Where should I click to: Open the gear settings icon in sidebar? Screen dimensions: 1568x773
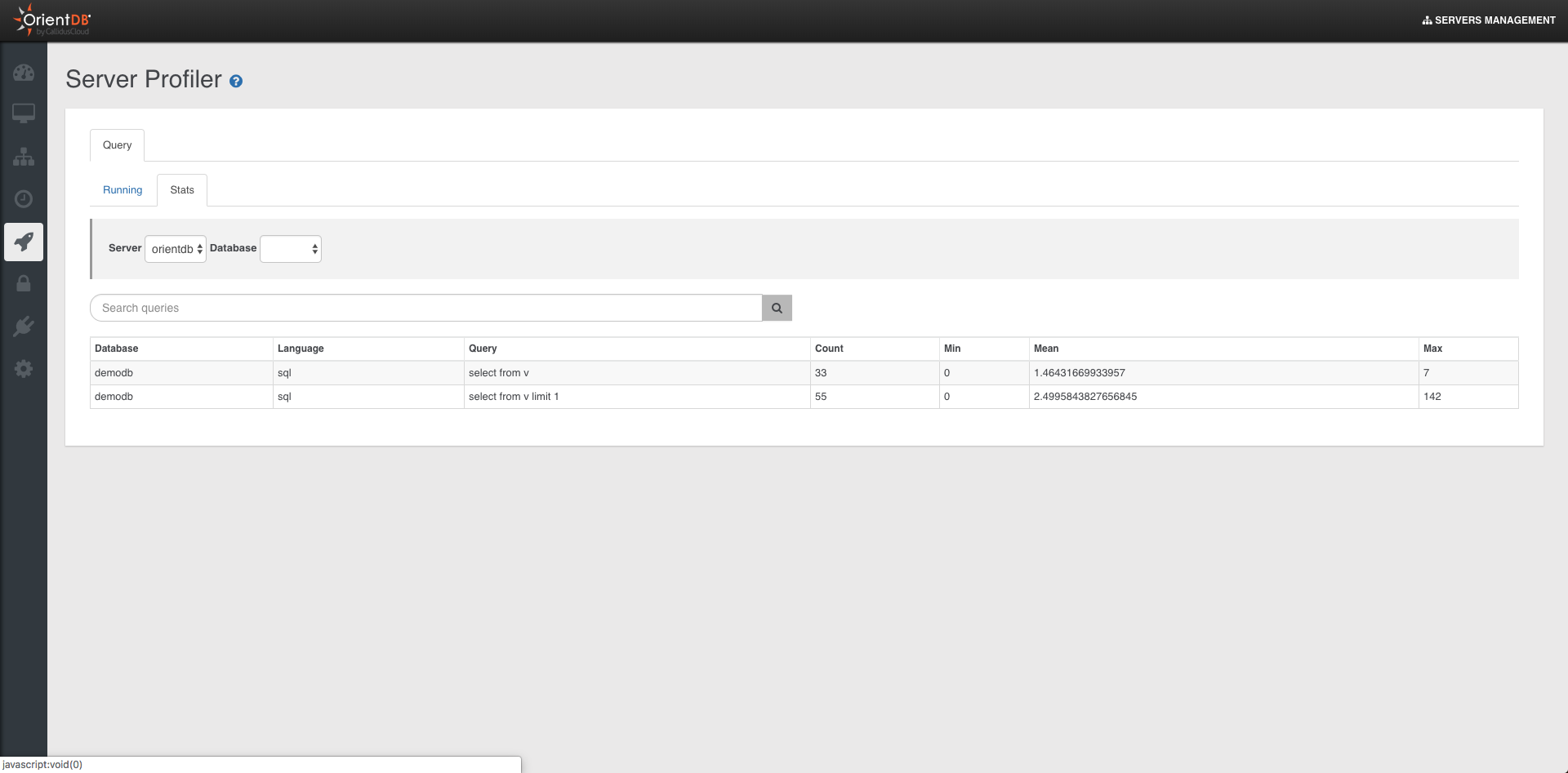click(x=24, y=369)
